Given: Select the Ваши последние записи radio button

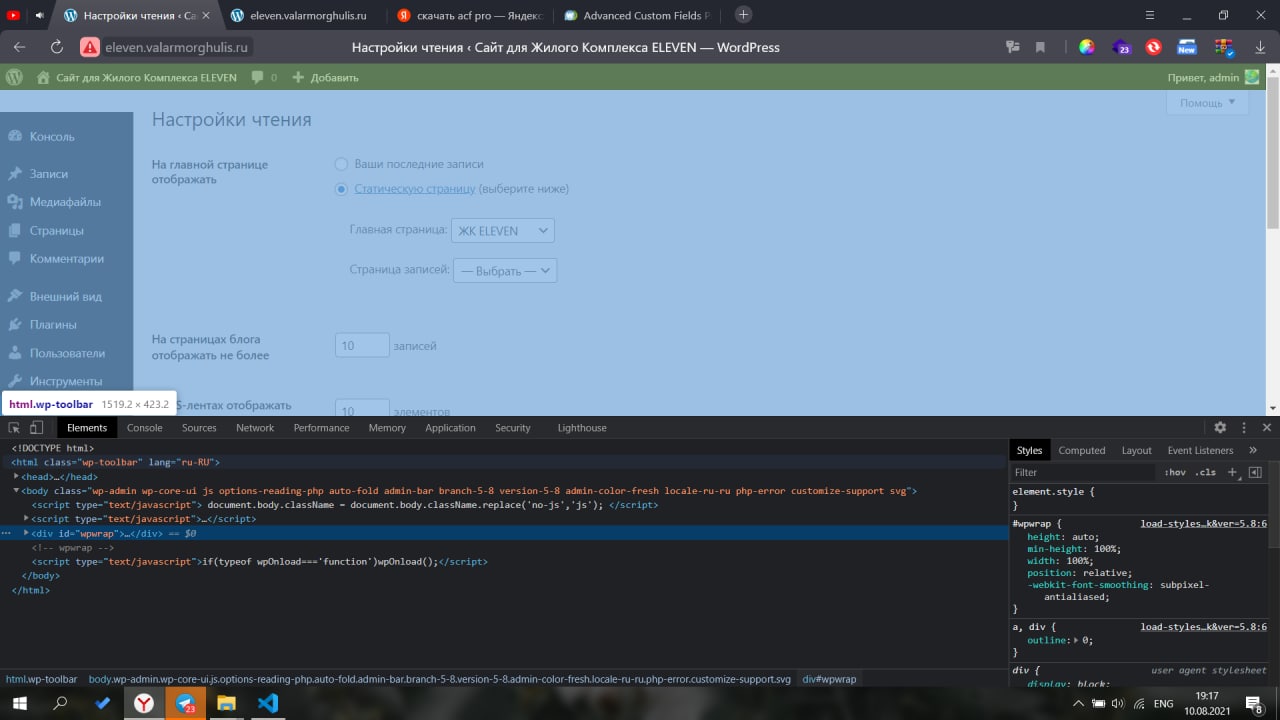Looking at the screenshot, I should 341,164.
